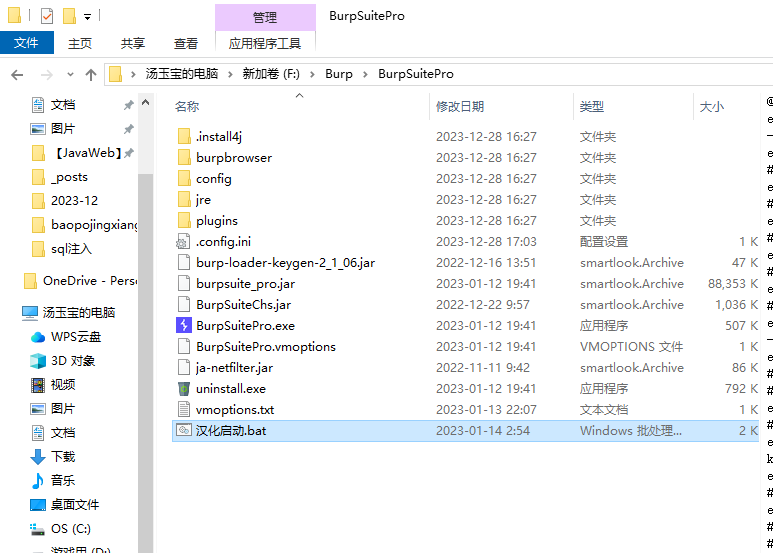The image size is (773, 553).
Task: Open the _posts folder in quick access
Action: click(x=60, y=177)
